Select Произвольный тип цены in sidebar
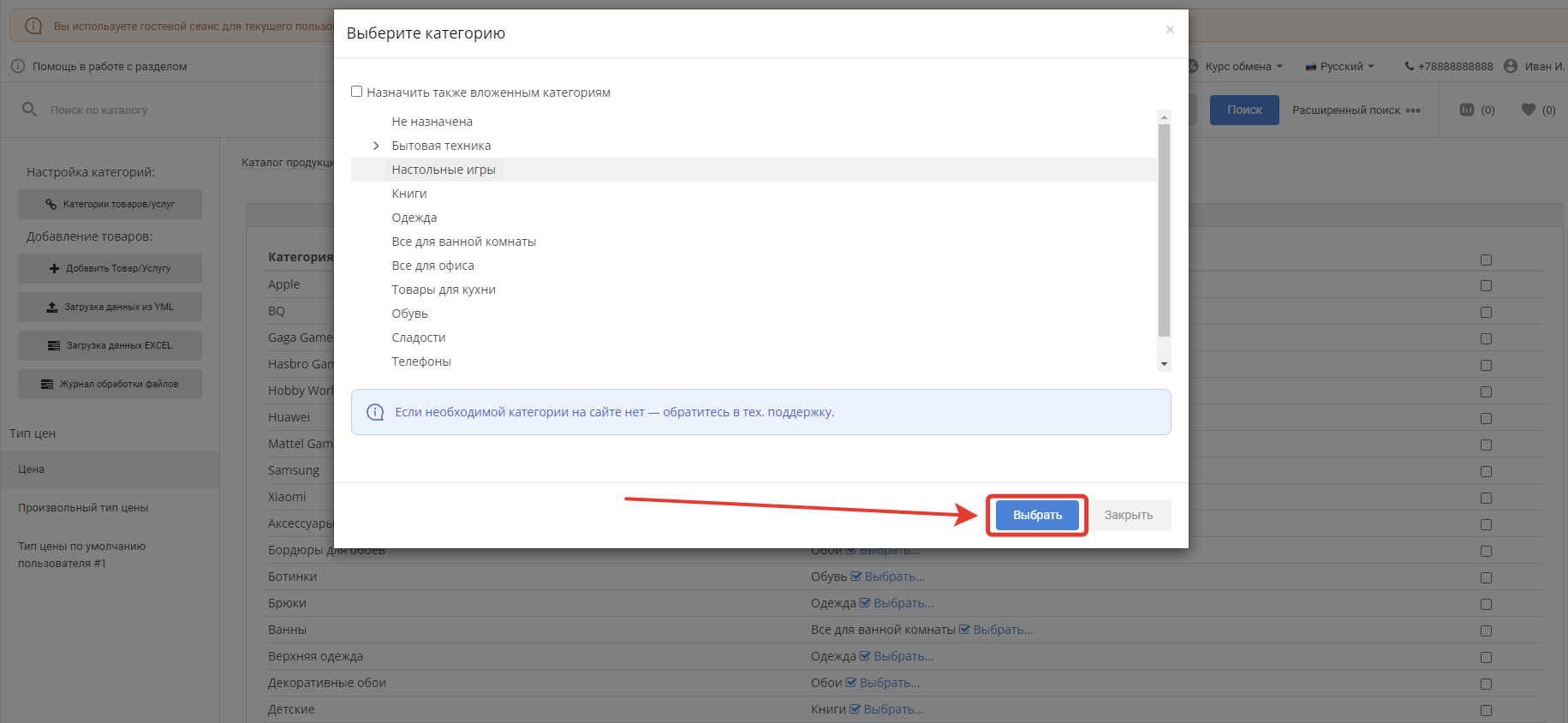 [83, 507]
